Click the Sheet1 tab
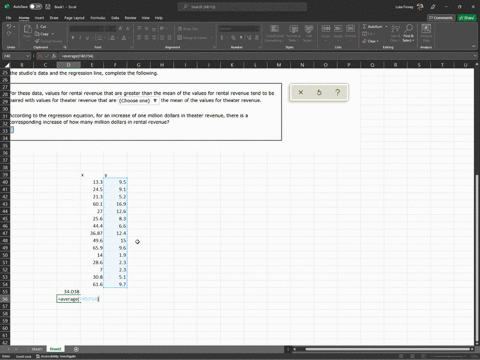Viewport: 480px width, 360px height. click(37, 349)
